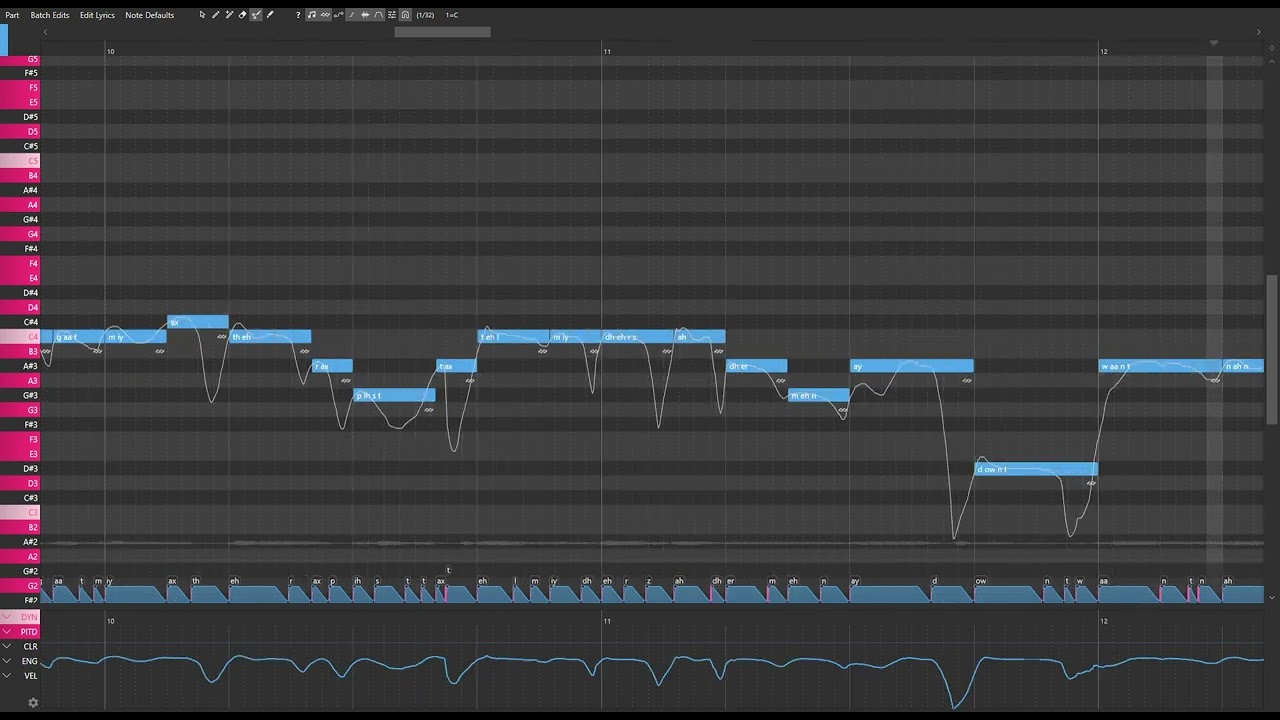
Task: Open the 1=C key setting
Action: pos(452,15)
